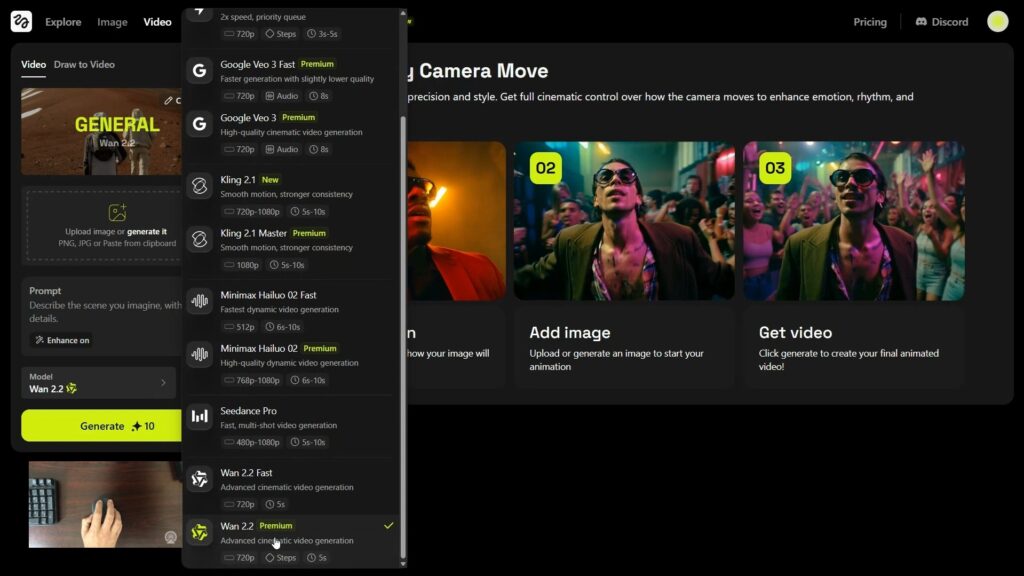Click the Google Veo 3 Fast G icon
Image resolution: width=1024 pixels, height=576 pixels.
199,71
